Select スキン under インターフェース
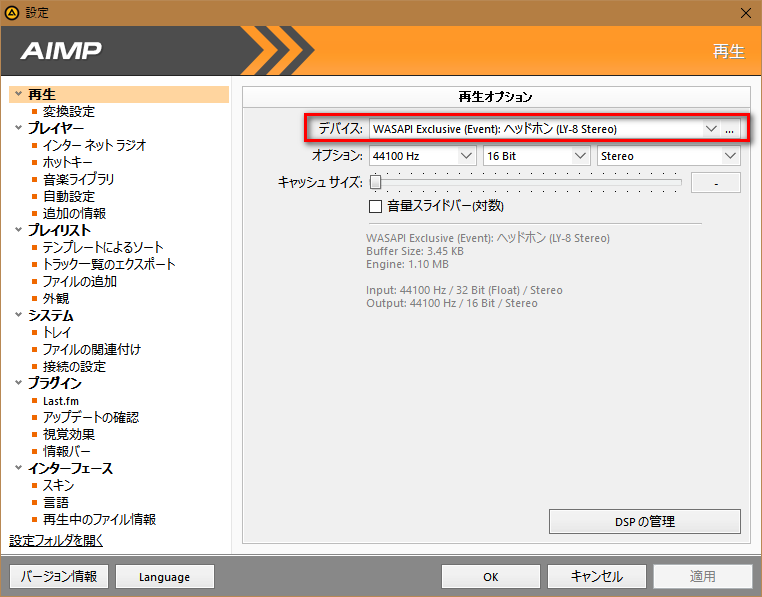This screenshot has width=762, height=597. tap(58, 485)
